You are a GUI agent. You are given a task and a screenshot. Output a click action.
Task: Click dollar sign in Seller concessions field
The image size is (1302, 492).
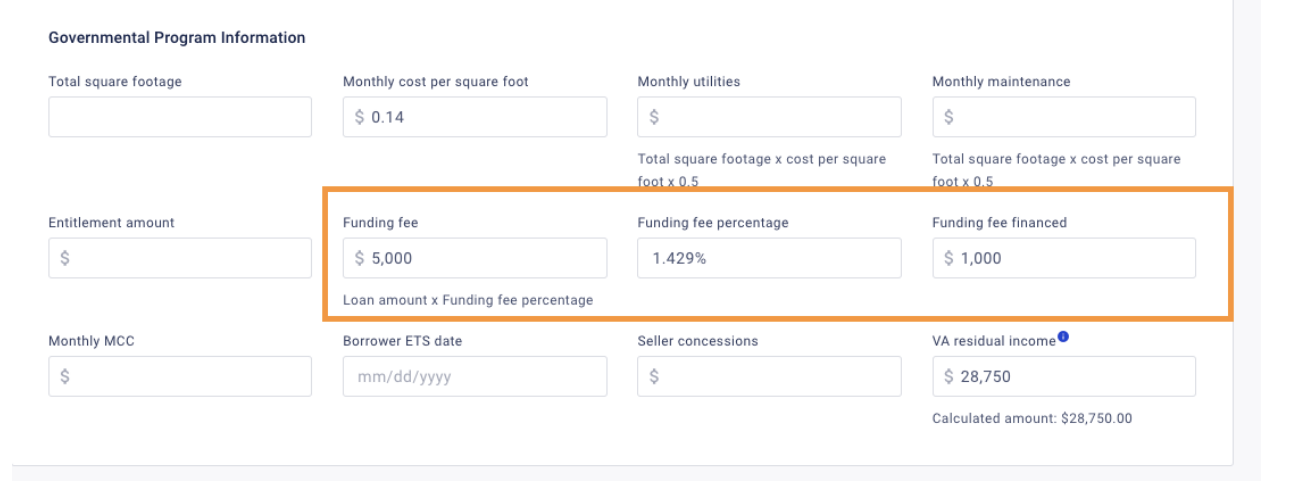pyautogui.click(x=654, y=376)
